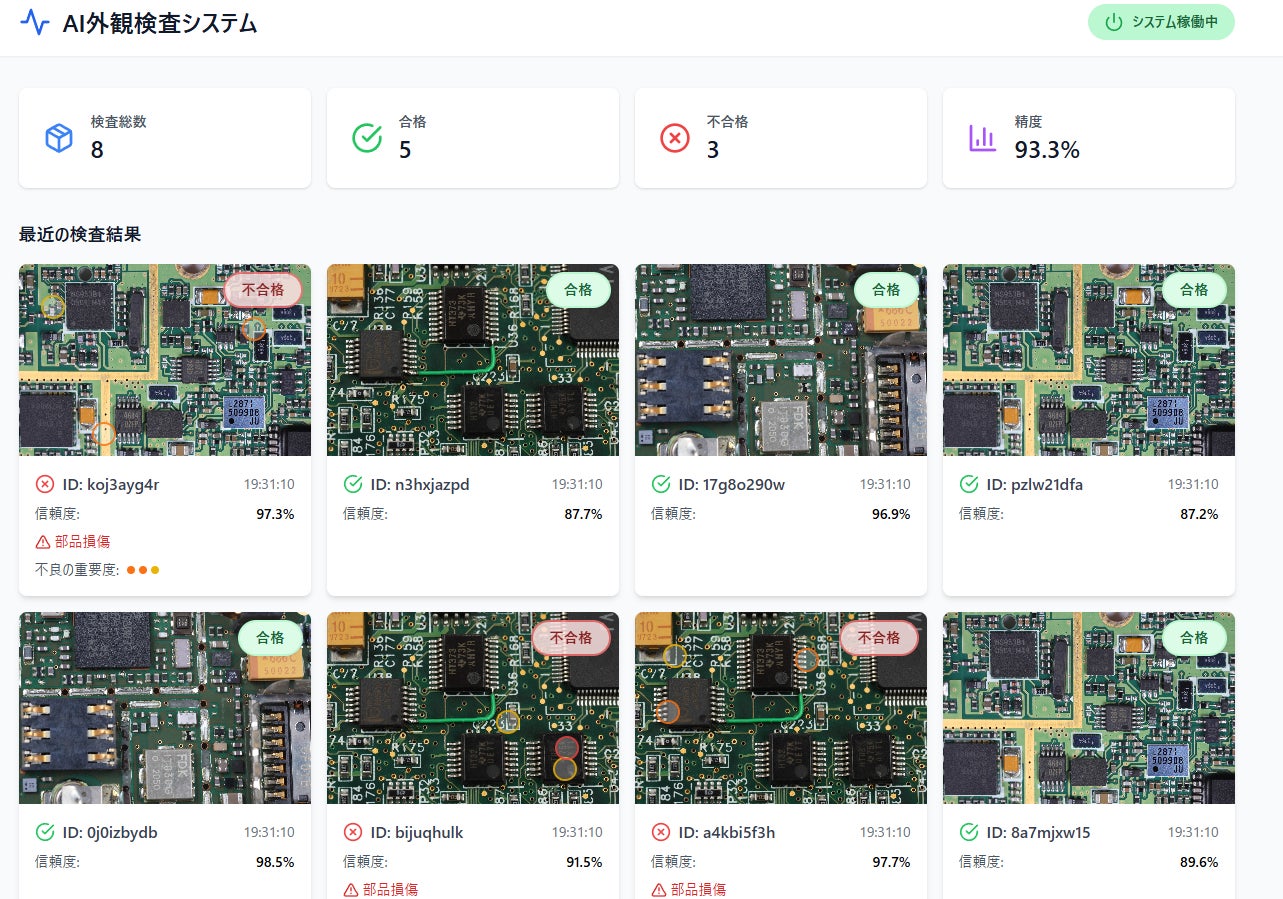Click the power icon in システム稼働中 badge
Screen dimensions: 1283x899
click(x=1114, y=22)
